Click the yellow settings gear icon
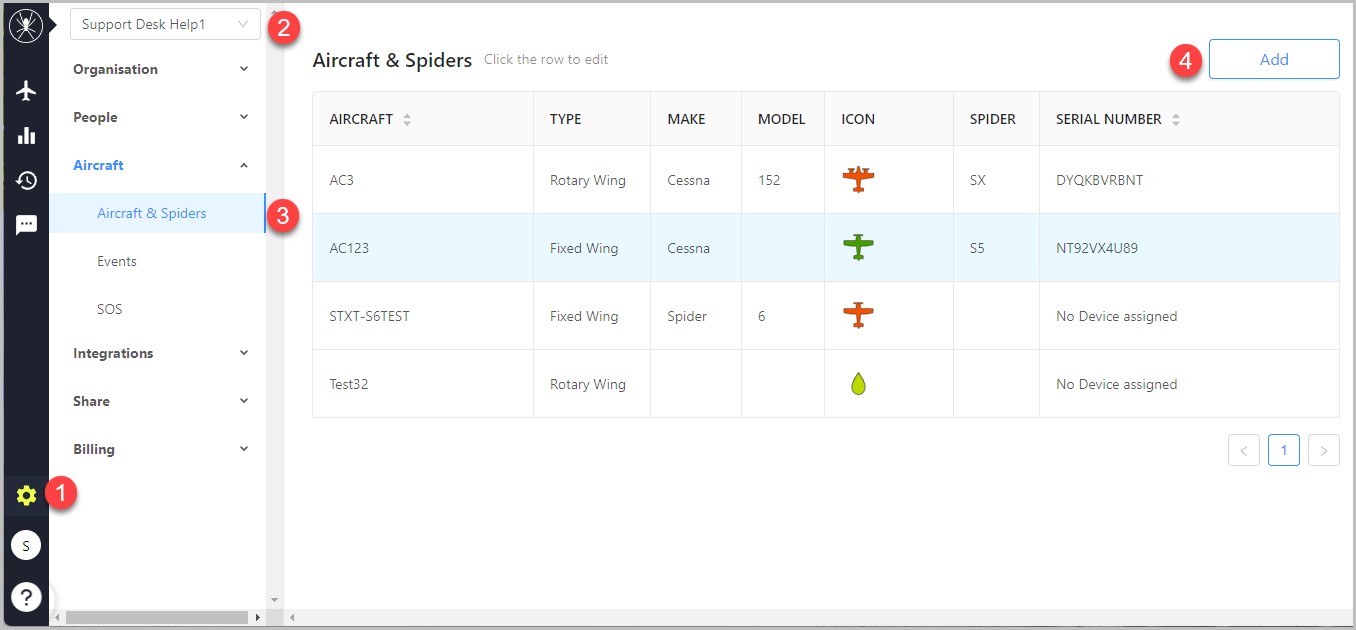The image size is (1356, 630). 26,495
